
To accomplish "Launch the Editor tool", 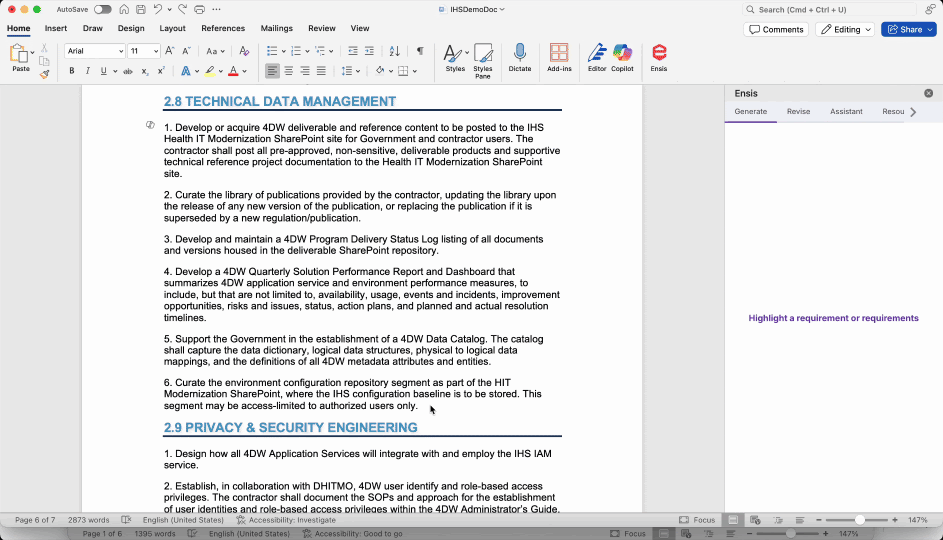I will click(x=597, y=58).
